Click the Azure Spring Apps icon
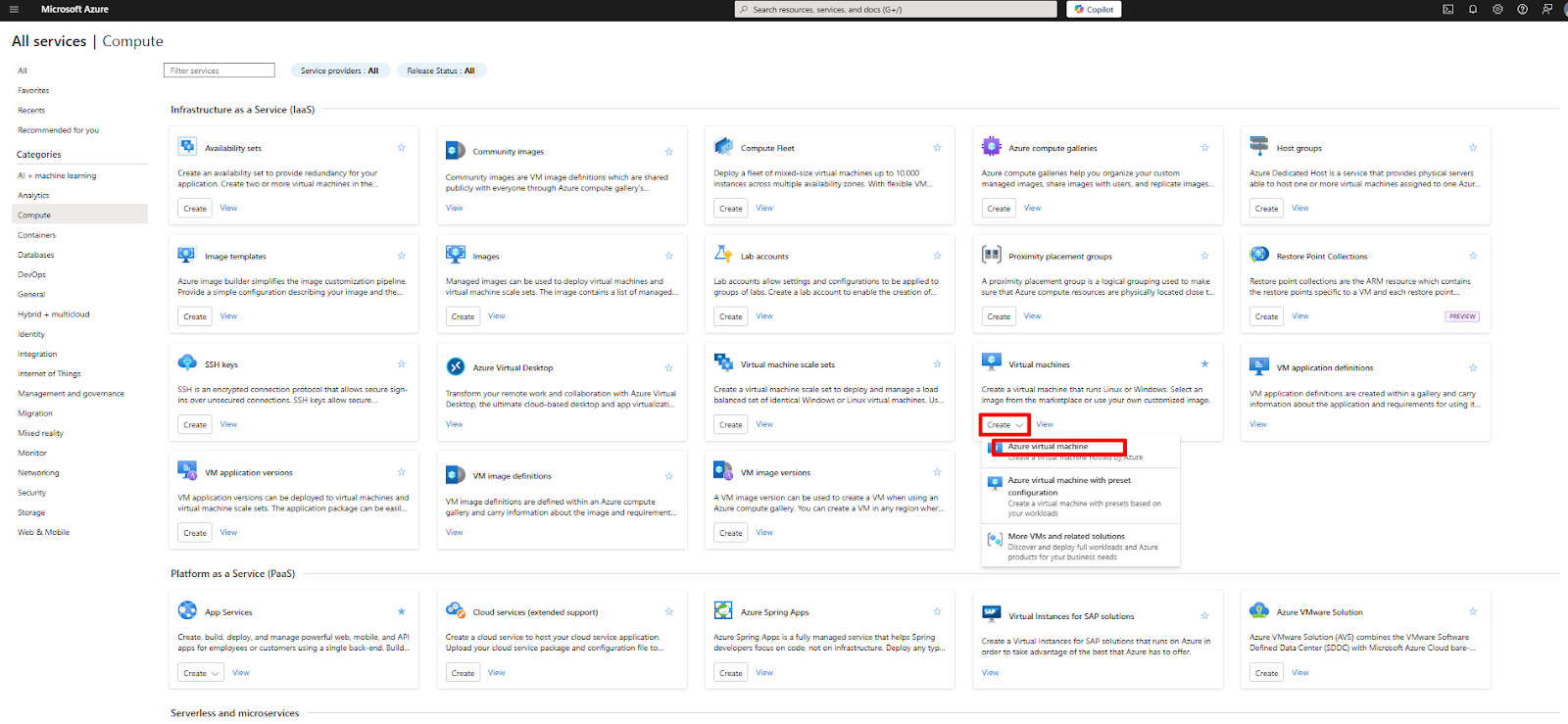Screen dimensions: 1568x724 723,610
